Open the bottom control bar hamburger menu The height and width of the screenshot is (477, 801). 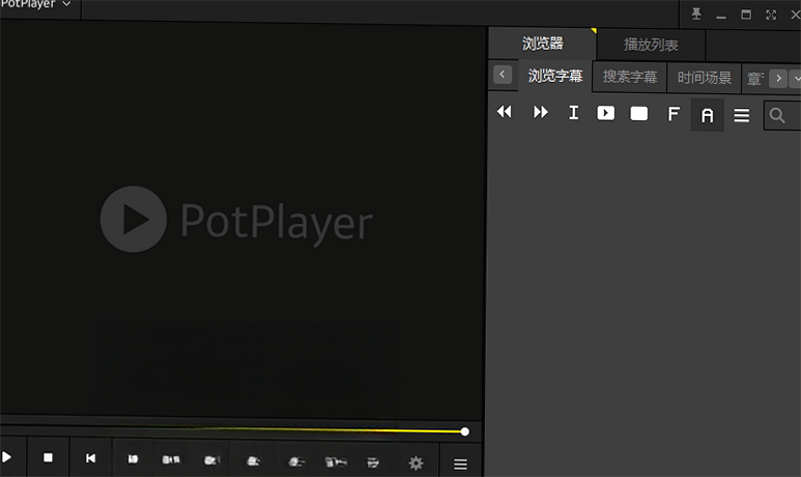tap(460, 464)
